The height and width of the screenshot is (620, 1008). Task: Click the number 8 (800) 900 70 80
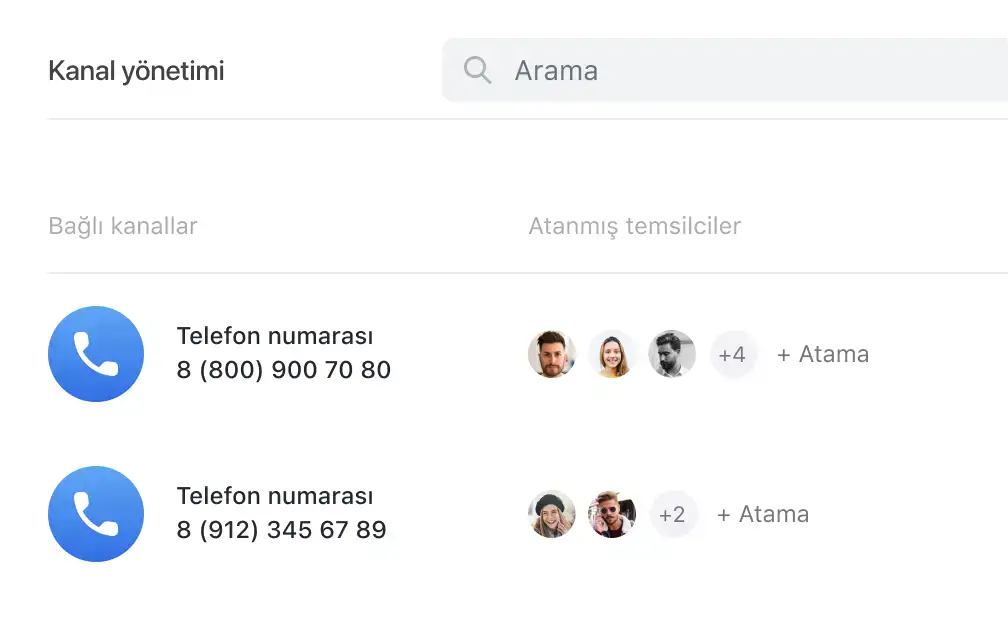(x=284, y=370)
